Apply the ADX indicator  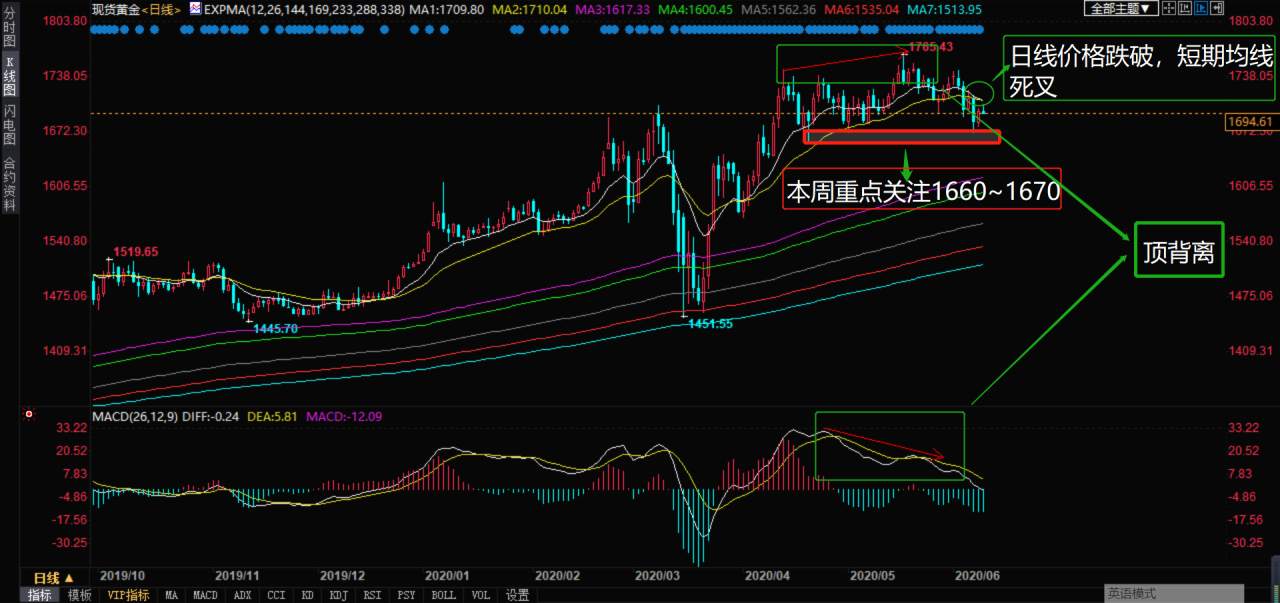coord(242,595)
